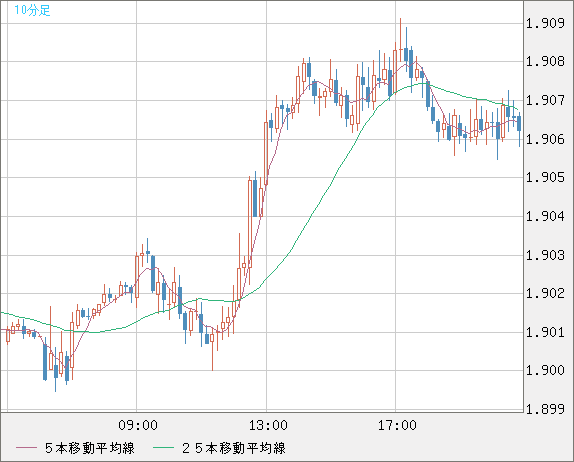The height and width of the screenshot is (462, 574).
Task: Click the 1.904 price axis label
Action: (545, 216)
